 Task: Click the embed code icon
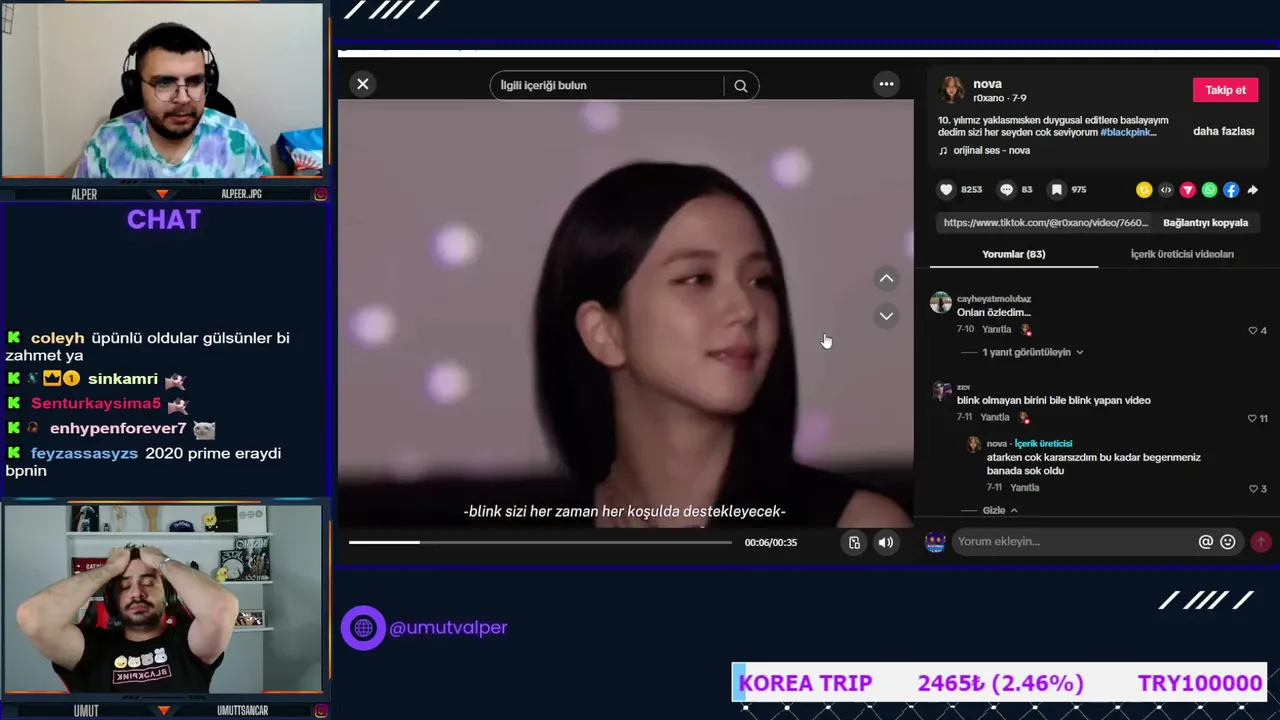[1166, 190]
